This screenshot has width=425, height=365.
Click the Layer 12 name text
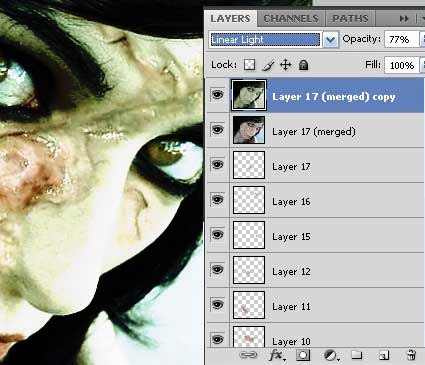(291, 272)
